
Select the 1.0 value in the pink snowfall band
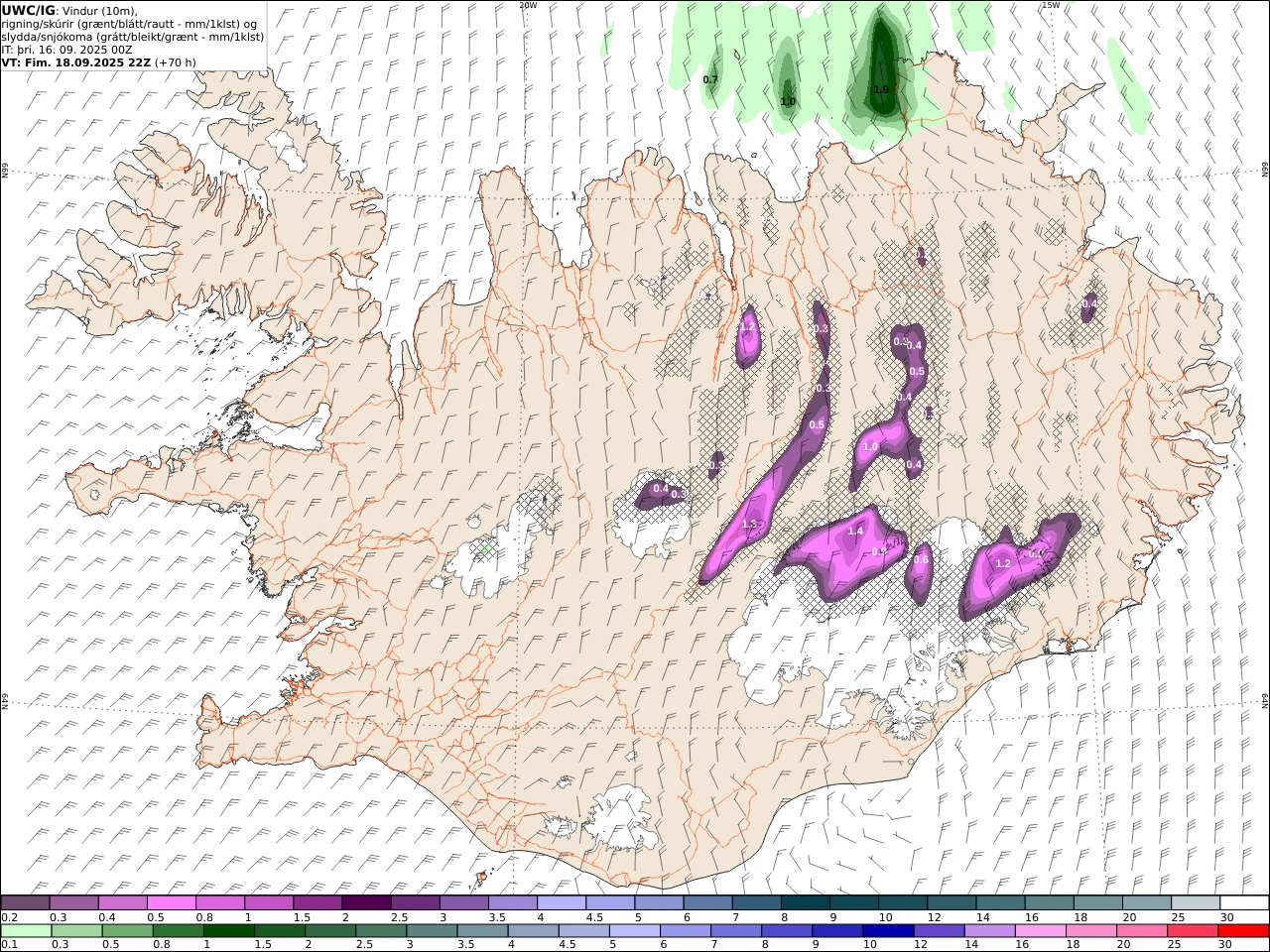click(870, 447)
